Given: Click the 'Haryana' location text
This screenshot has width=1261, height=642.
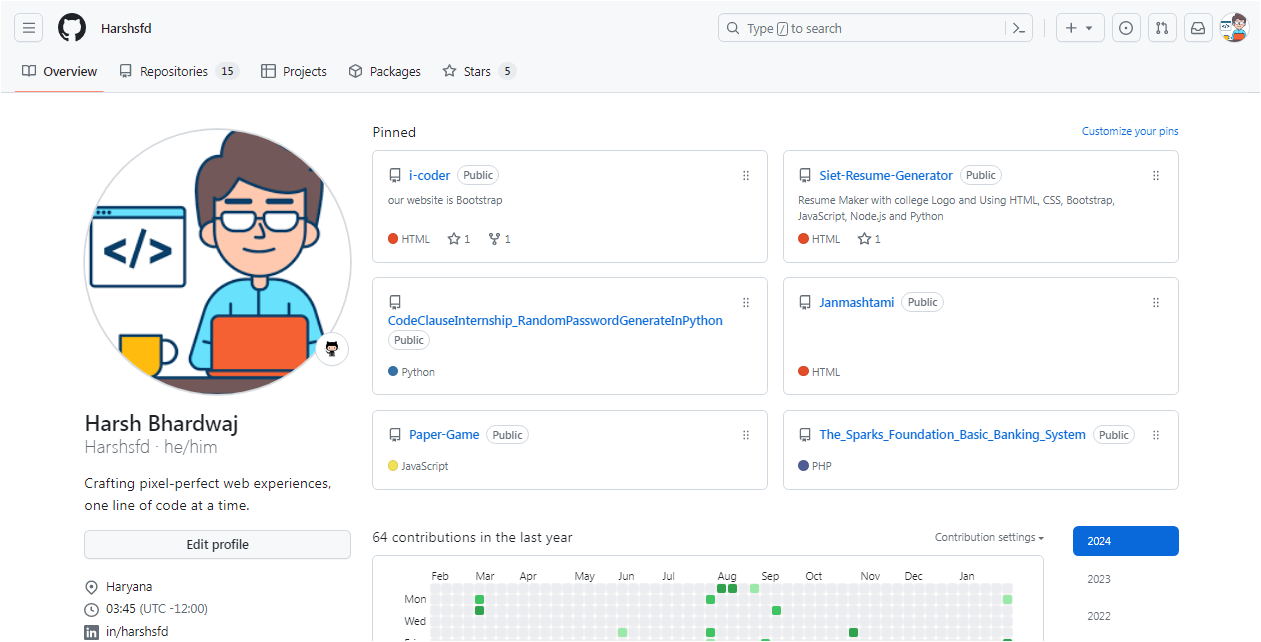Looking at the screenshot, I should click(x=129, y=587).
